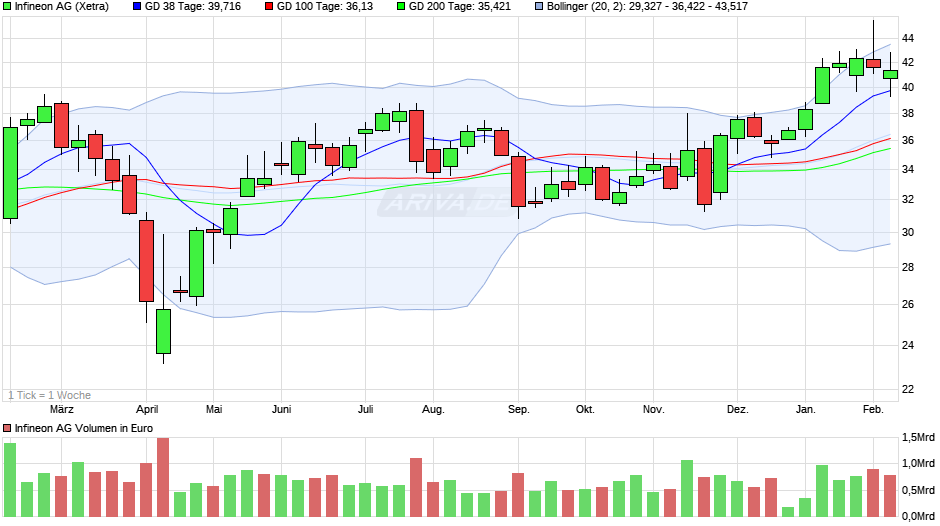The width and height of the screenshot is (940, 526).
Task: Click the 'März' month label
Action: tap(62, 409)
